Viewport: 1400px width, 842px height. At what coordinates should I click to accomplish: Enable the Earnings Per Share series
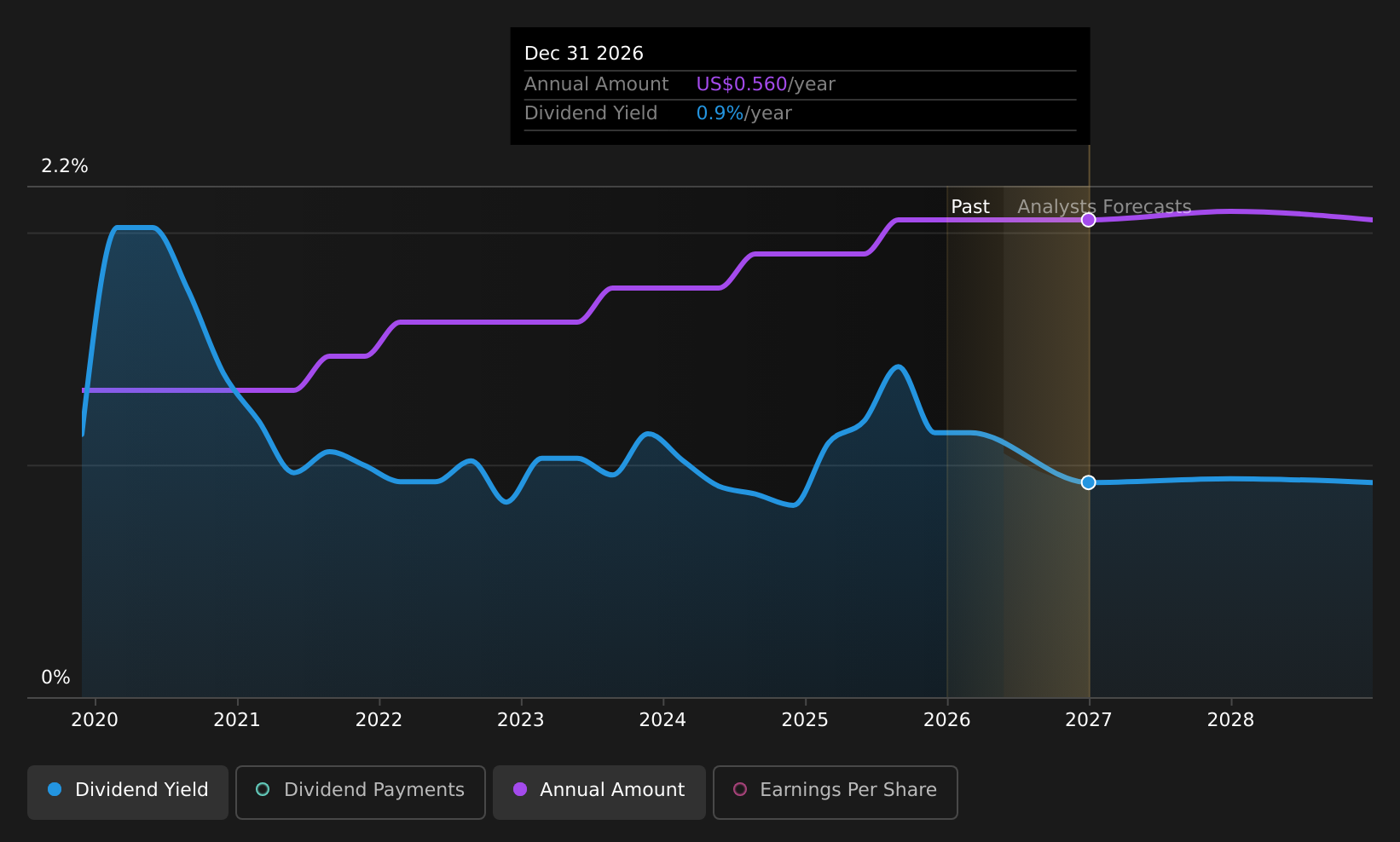pyautogui.click(x=835, y=792)
